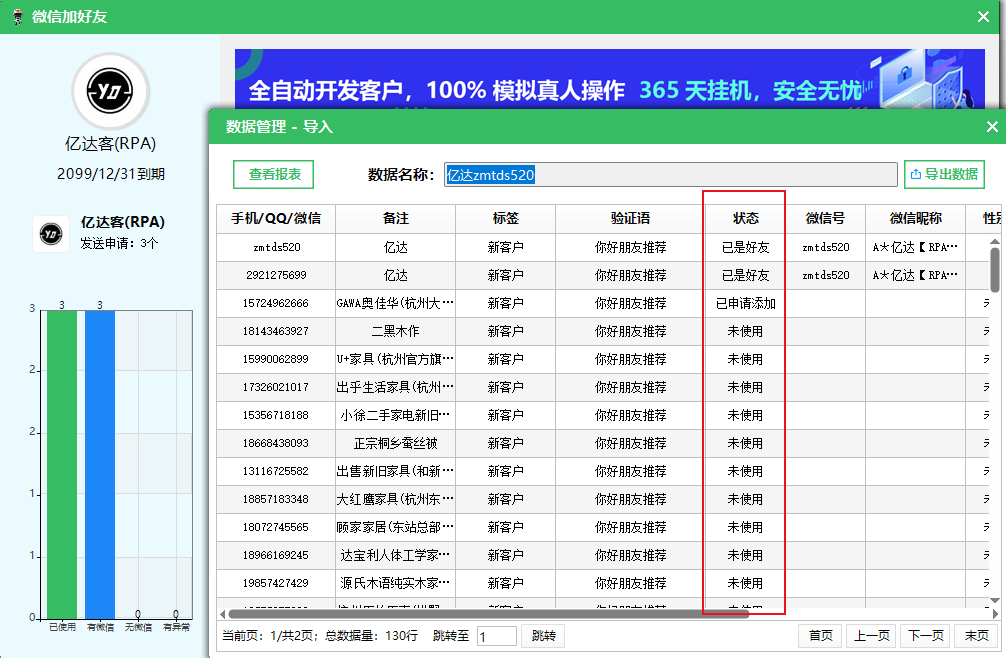Screen dimensions: 1006x658
Task: Click the 亿达客 round logo avatar
Action: tap(110, 91)
